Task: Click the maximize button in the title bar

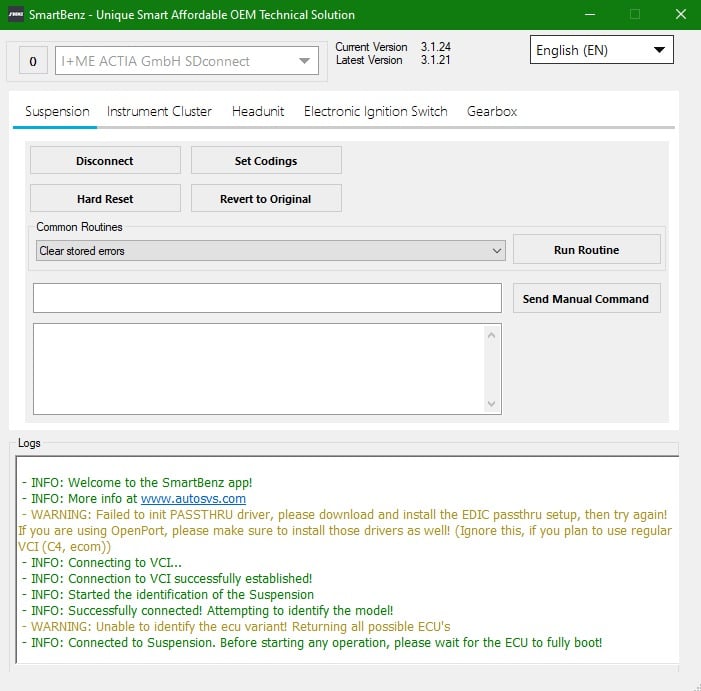Action: coord(635,14)
